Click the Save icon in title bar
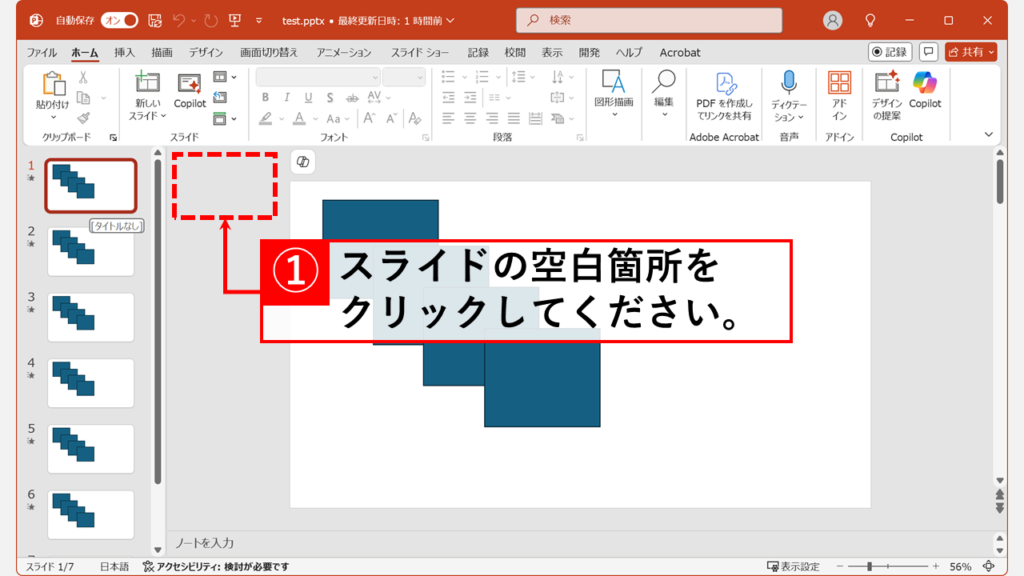Screen dimensions: 1024x576 155,20
